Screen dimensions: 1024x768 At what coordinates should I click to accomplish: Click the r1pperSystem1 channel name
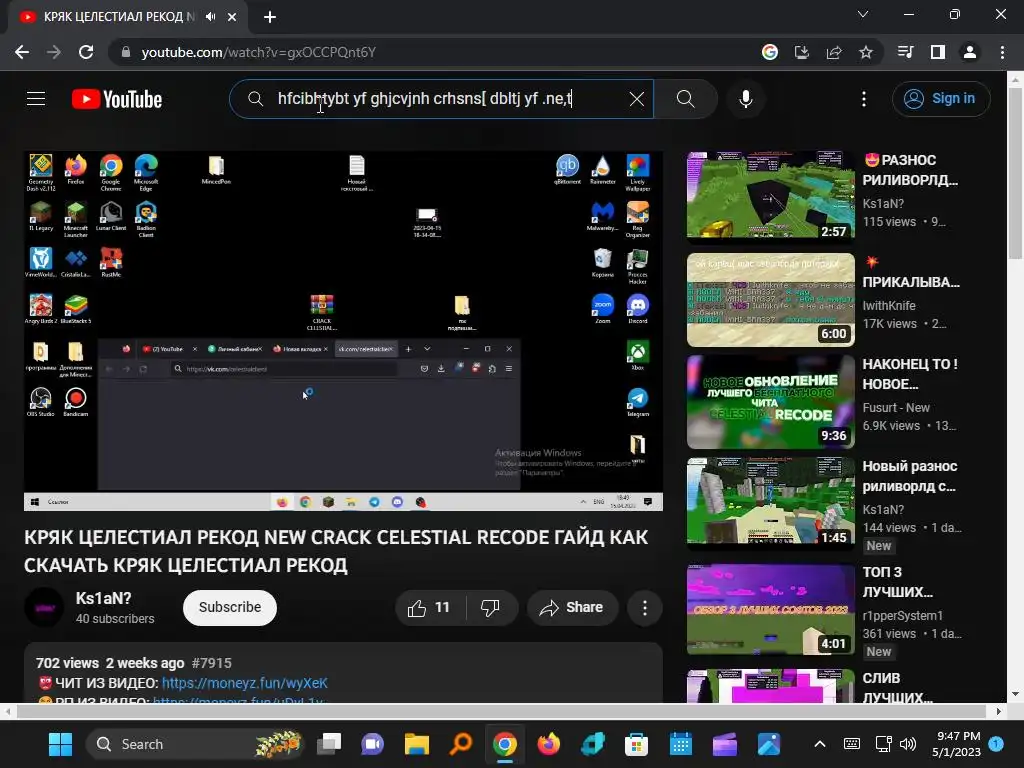click(903, 615)
